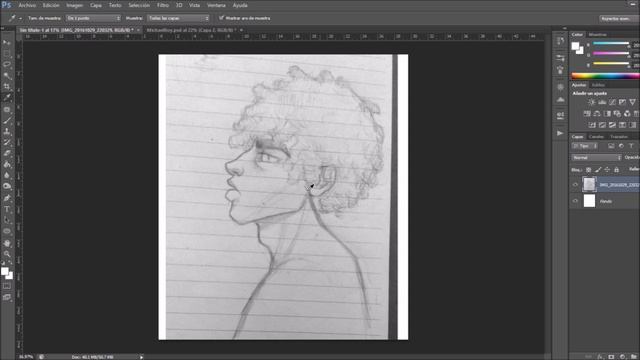Select the Clone Stamp tool
This screenshot has height=360, width=640.
[7, 131]
